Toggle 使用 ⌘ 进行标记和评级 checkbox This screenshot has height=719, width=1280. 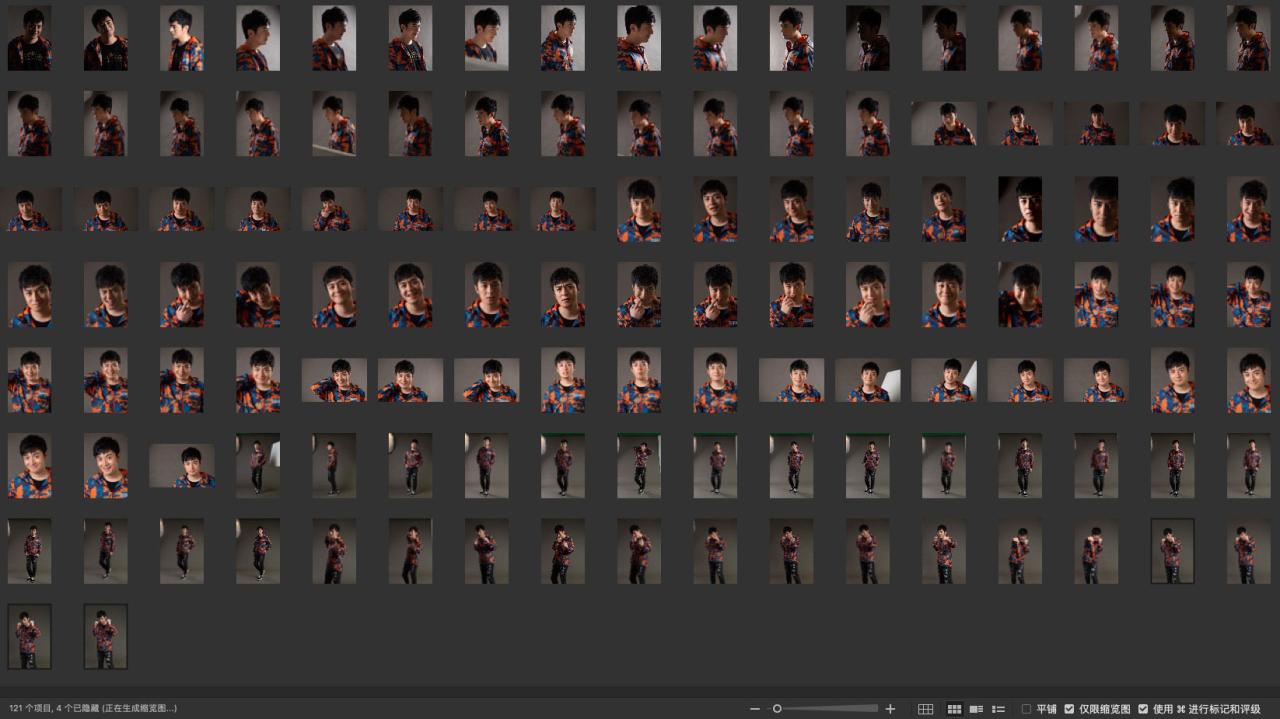[x=1143, y=709]
